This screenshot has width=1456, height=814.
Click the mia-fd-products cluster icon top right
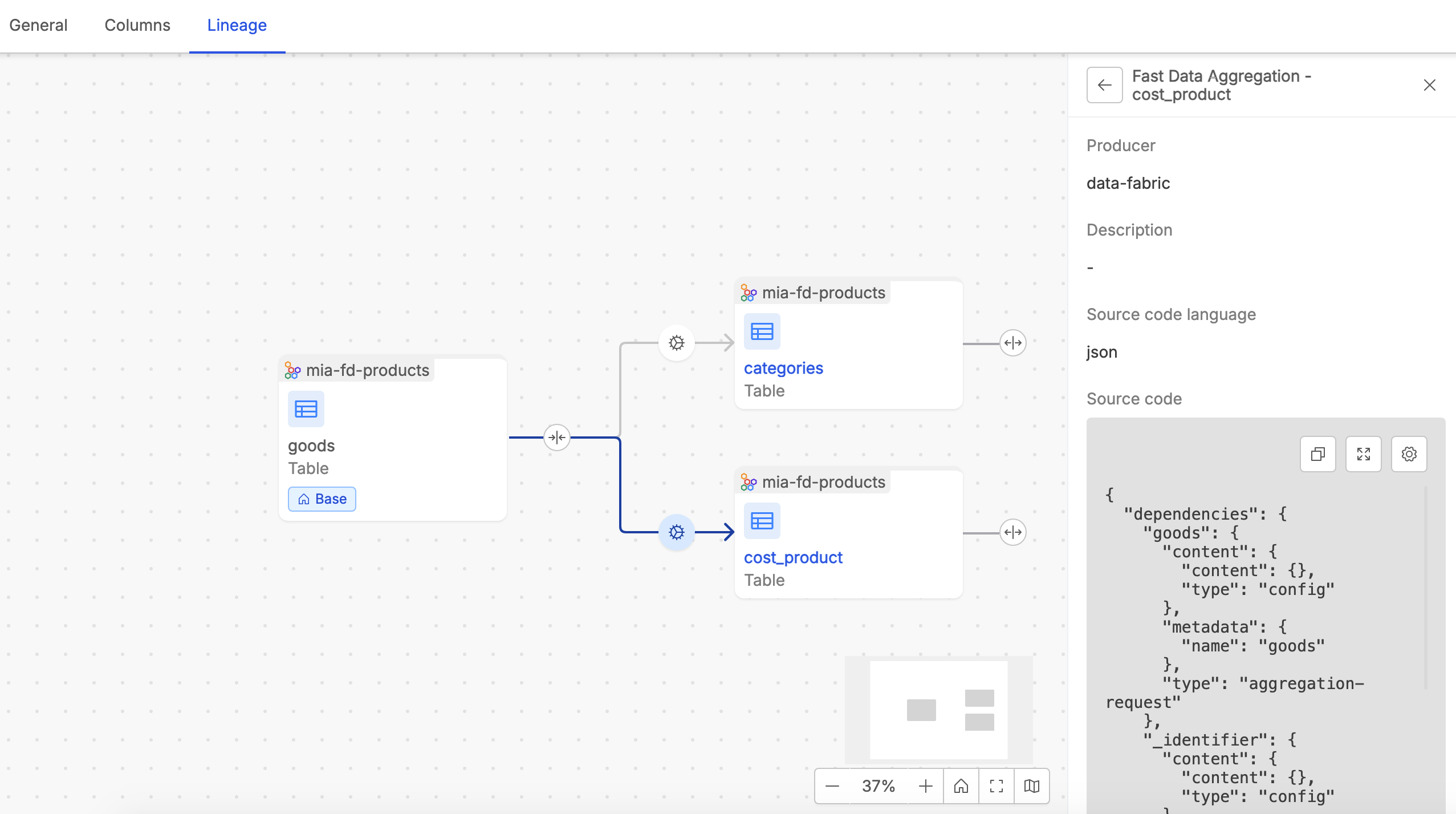click(x=748, y=292)
